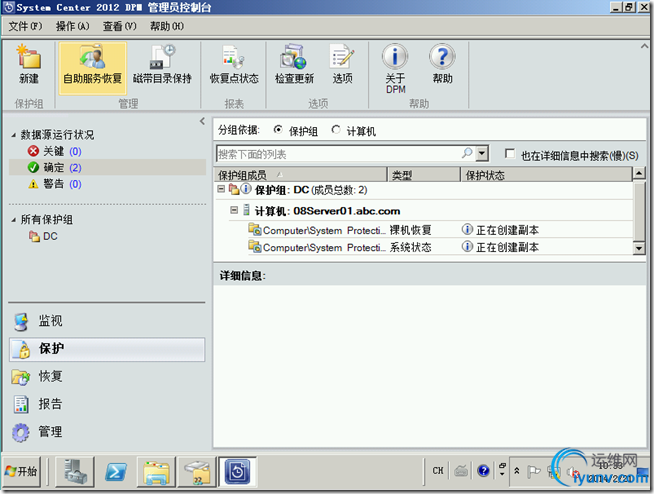
Task: Select the 裸机恢复 data source row
Action: [x=440, y=230]
